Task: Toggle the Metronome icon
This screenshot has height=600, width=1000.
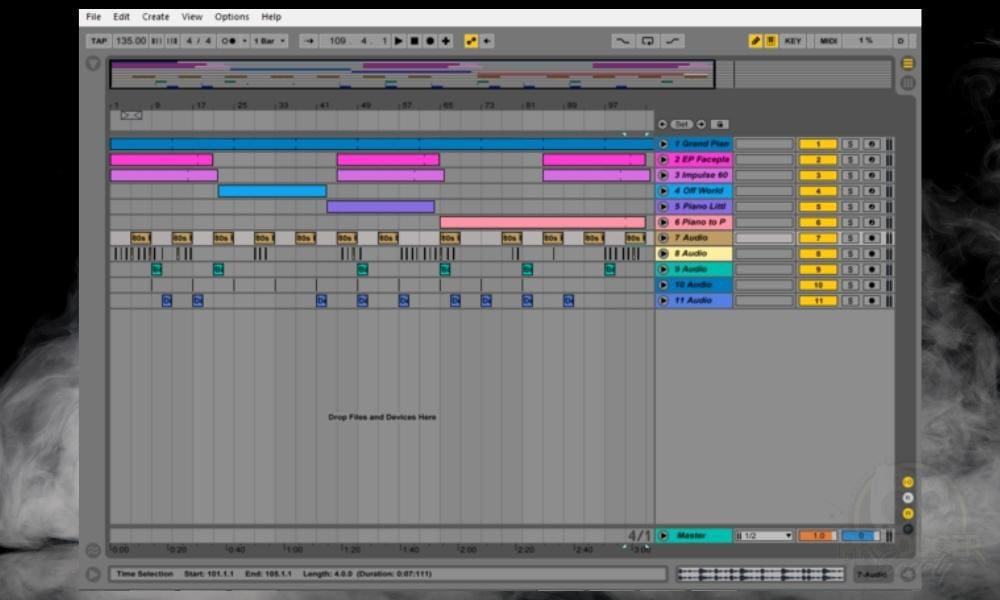Action: [228, 41]
